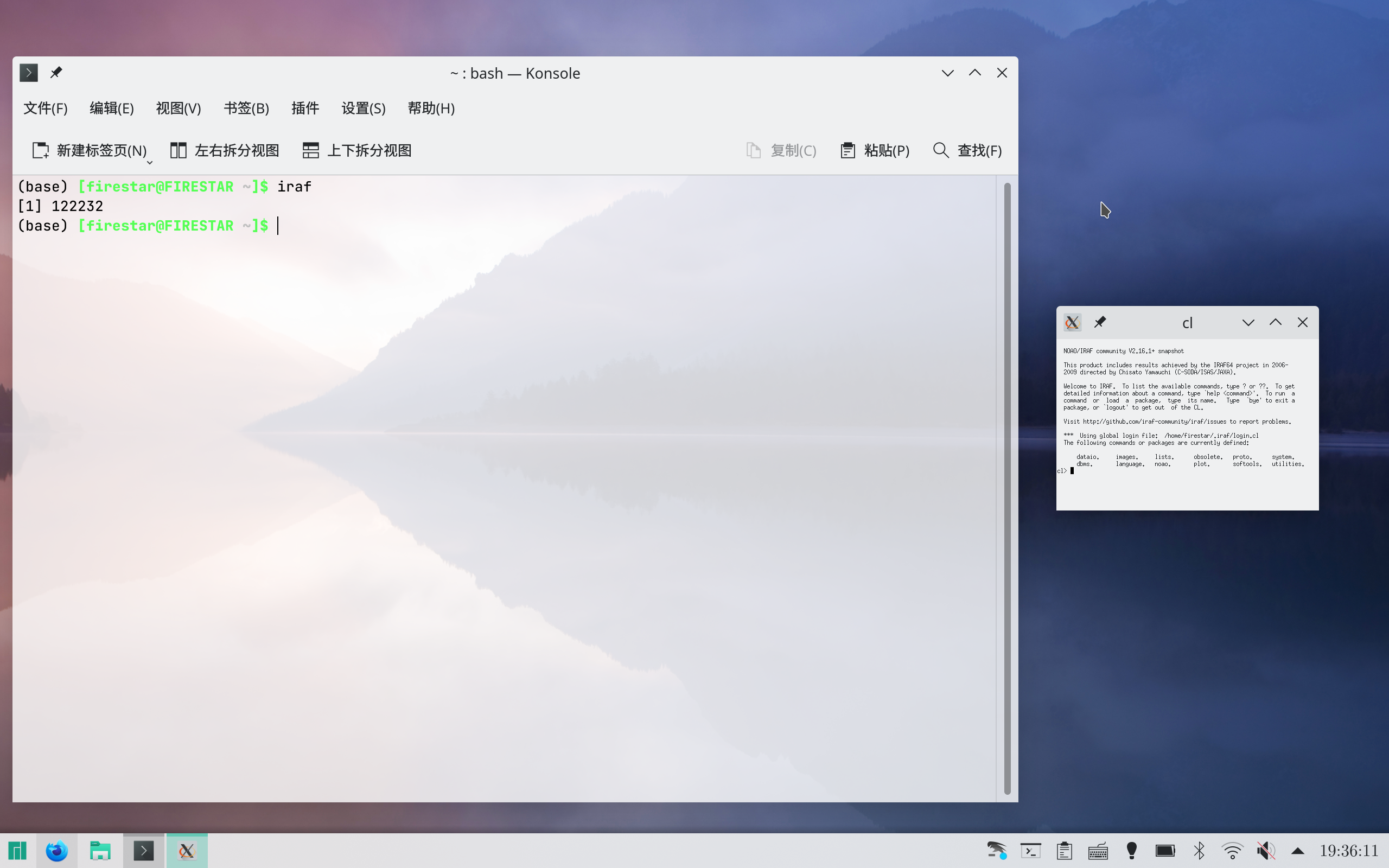This screenshot has width=1389, height=868.
Task: Click the Wi-Fi network tray icon
Action: (1232, 850)
